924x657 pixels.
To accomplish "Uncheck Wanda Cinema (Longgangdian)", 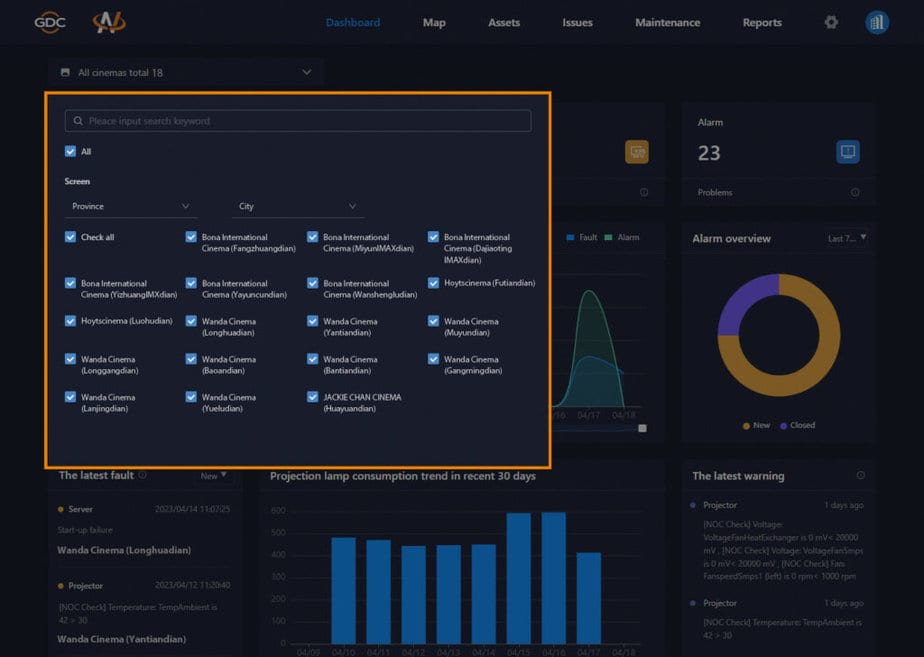I will click(x=70, y=359).
